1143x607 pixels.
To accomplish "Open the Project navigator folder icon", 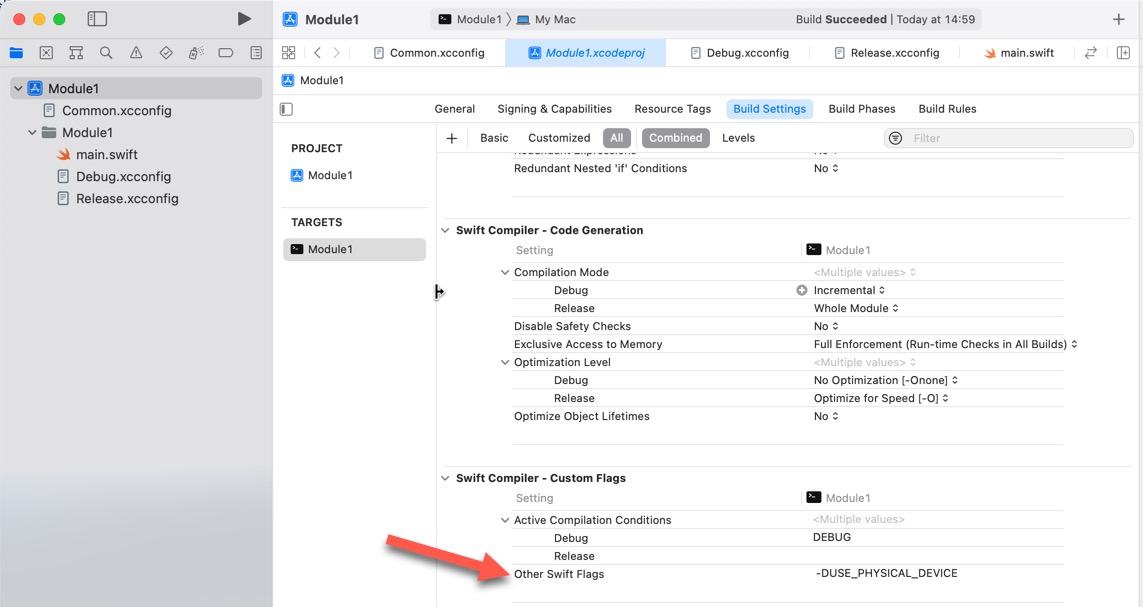I will point(16,52).
